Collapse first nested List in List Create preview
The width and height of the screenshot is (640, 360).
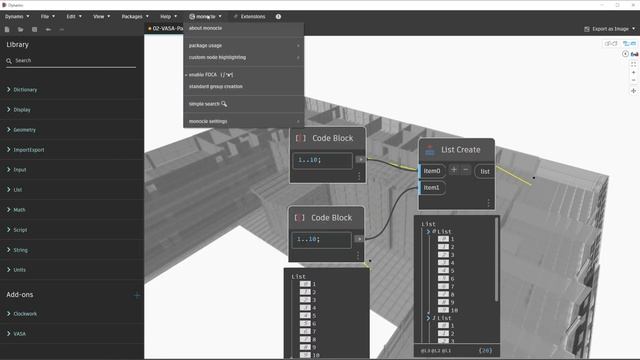pyautogui.click(x=428, y=231)
